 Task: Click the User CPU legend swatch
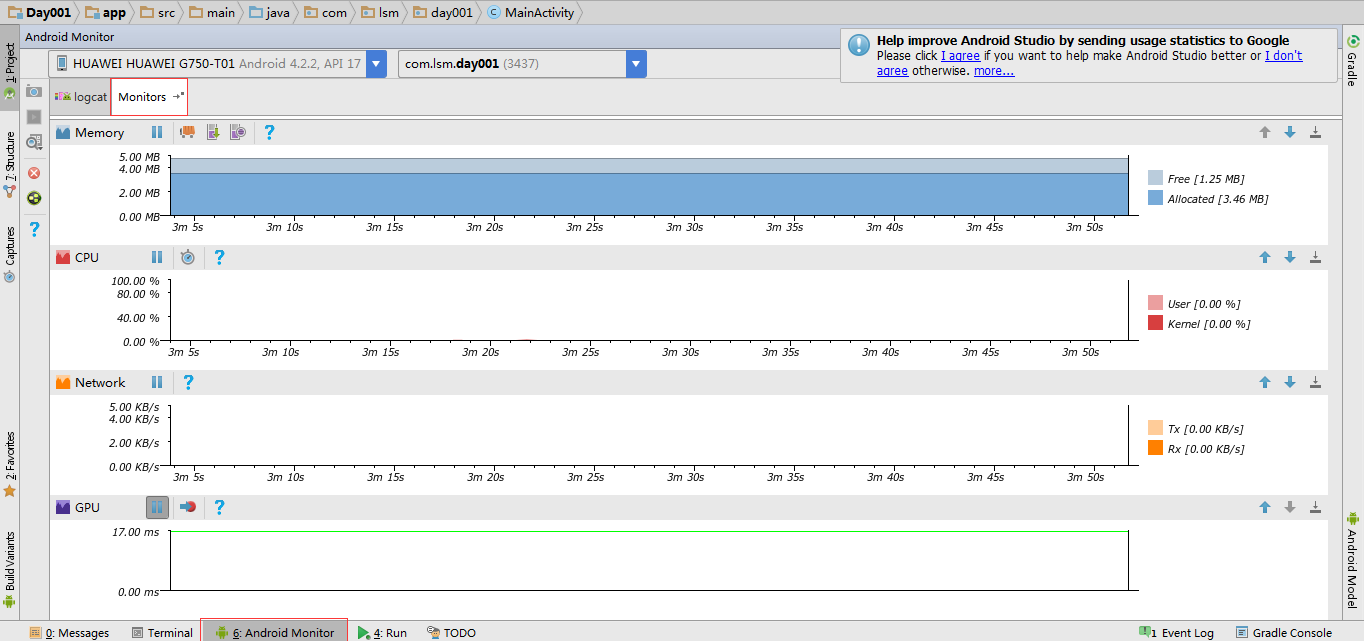point(1156,303)
